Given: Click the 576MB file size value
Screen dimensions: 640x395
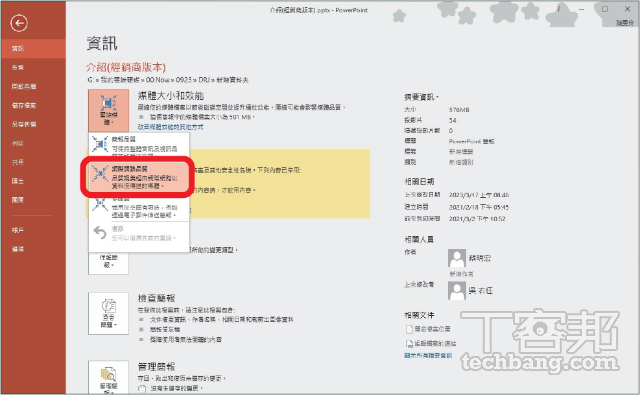Looking at the screenshot, I should (x=459, y=110).
